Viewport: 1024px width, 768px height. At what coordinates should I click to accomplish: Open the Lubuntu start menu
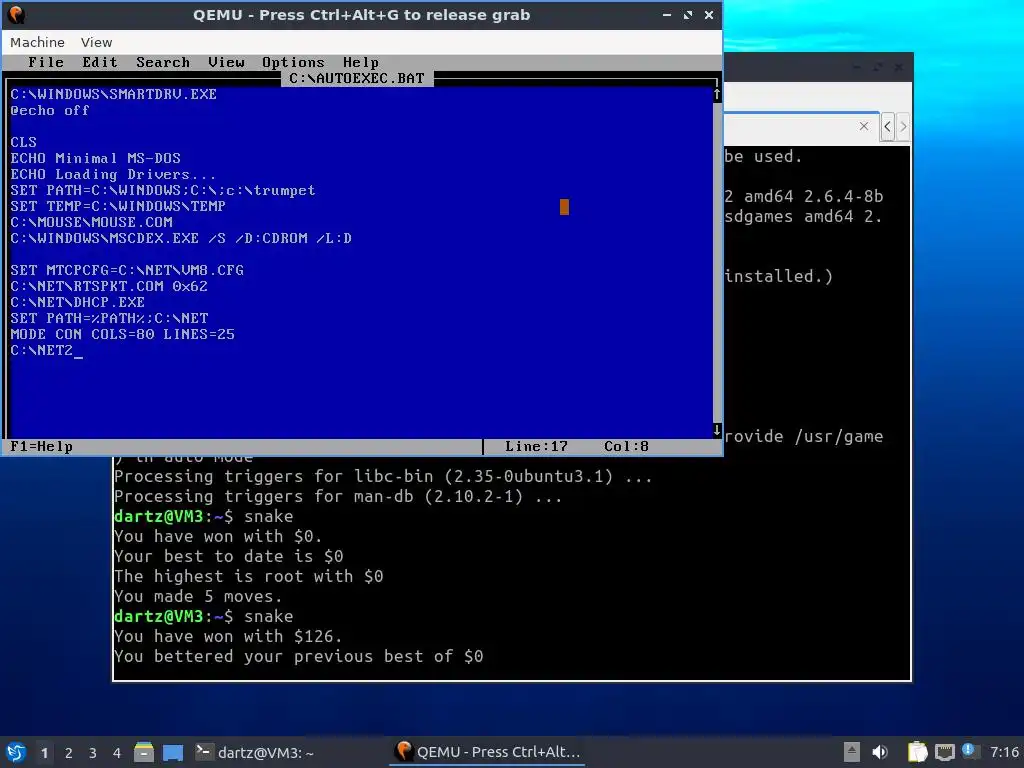(16, 752)
